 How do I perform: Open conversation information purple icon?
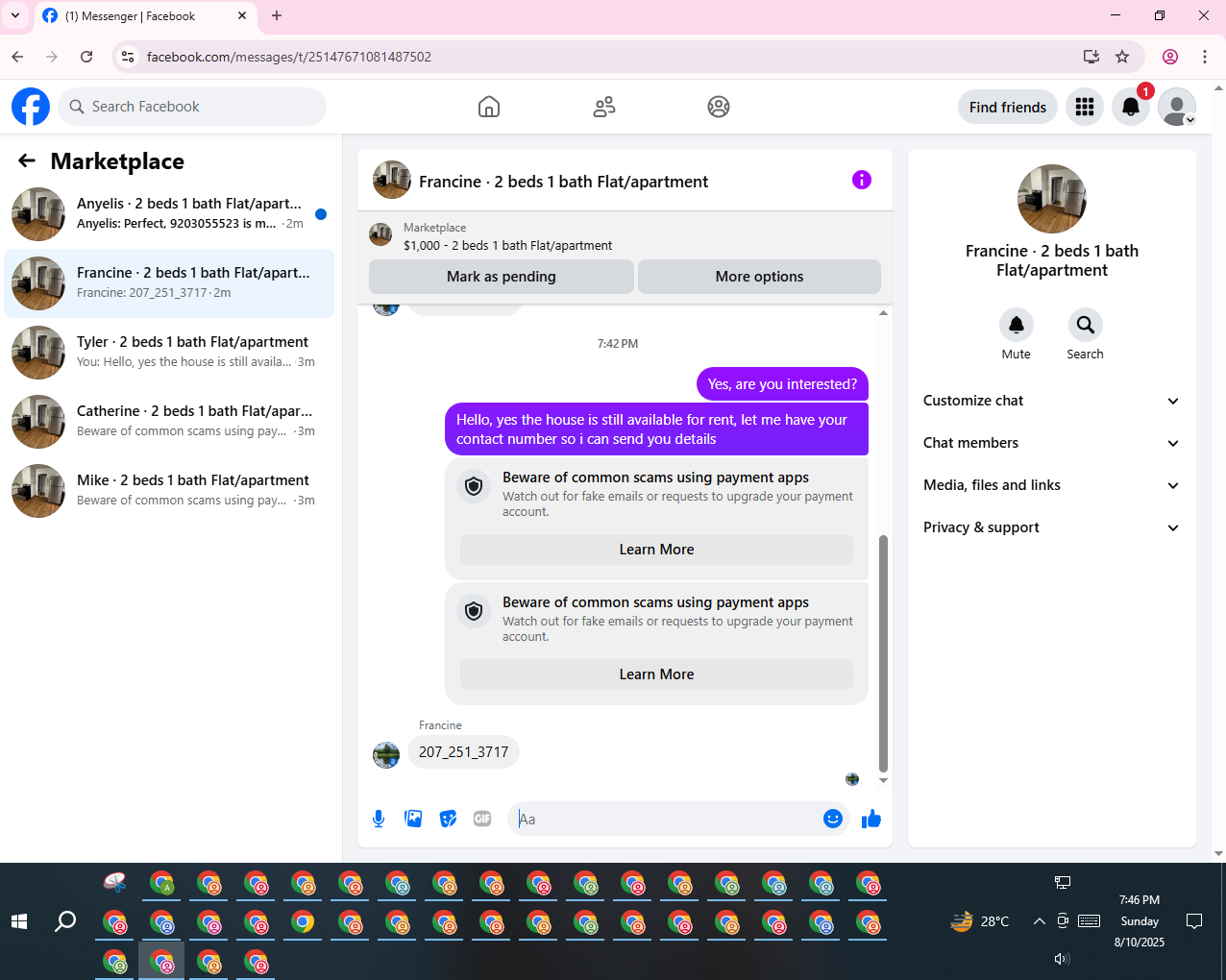tap(862, 180)
